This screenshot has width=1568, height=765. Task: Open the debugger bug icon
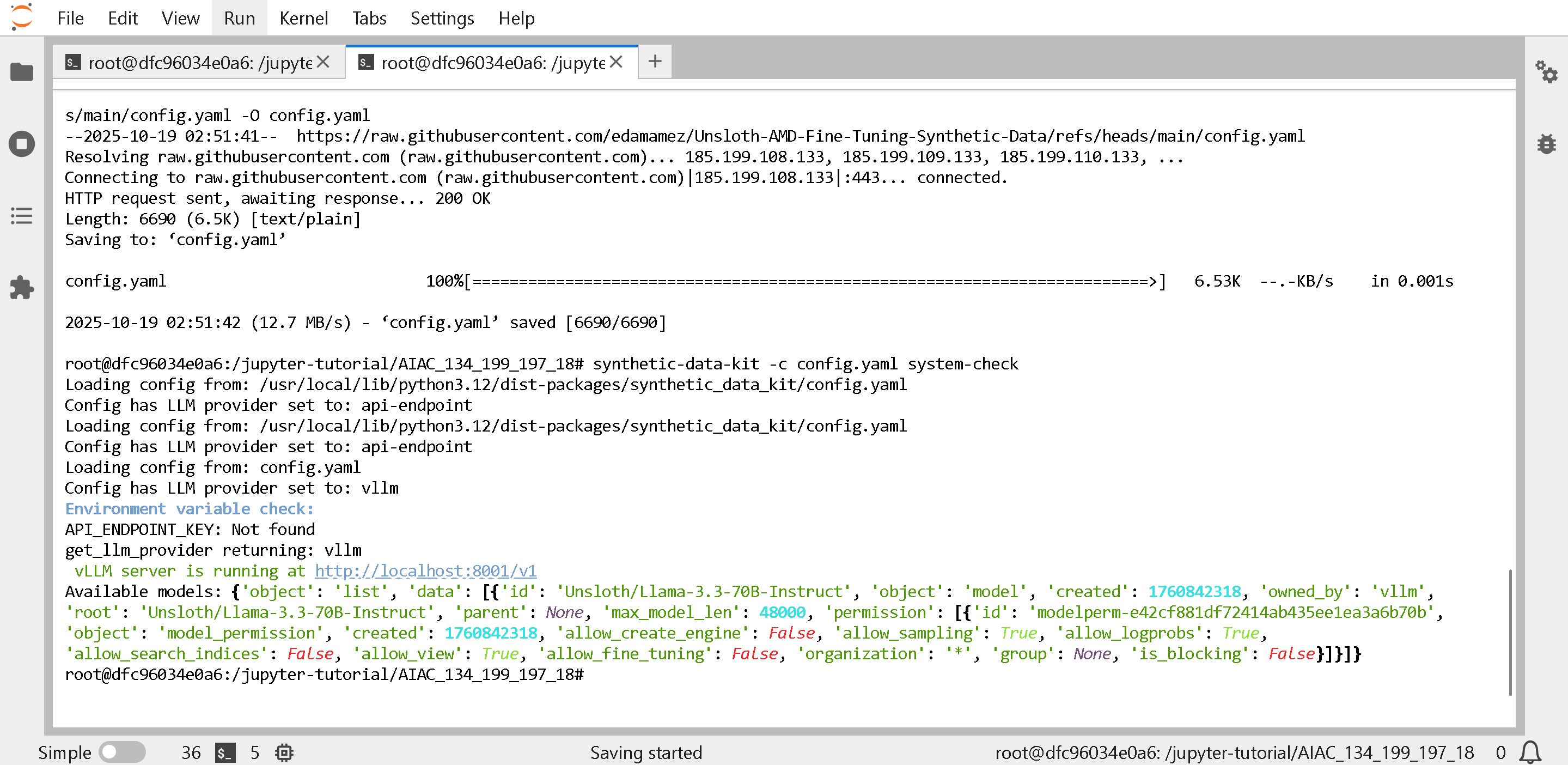pyautogui.click(x=1546, y=144)
